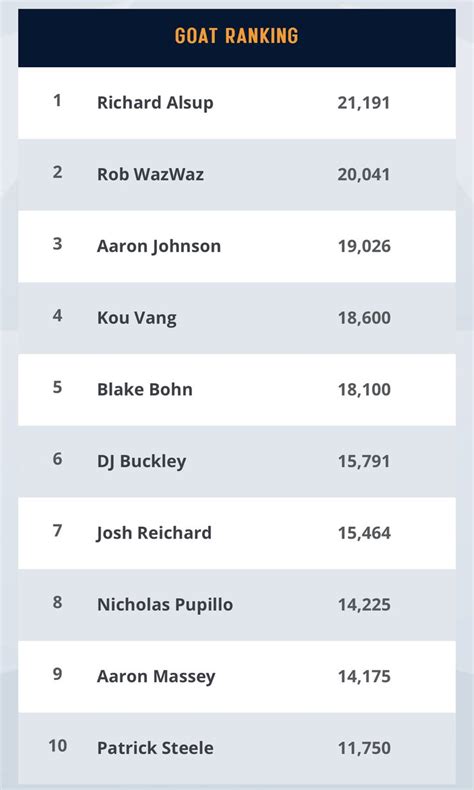Click Patrick Steele's name
This screenshot has height=790, width=474.
155,748
